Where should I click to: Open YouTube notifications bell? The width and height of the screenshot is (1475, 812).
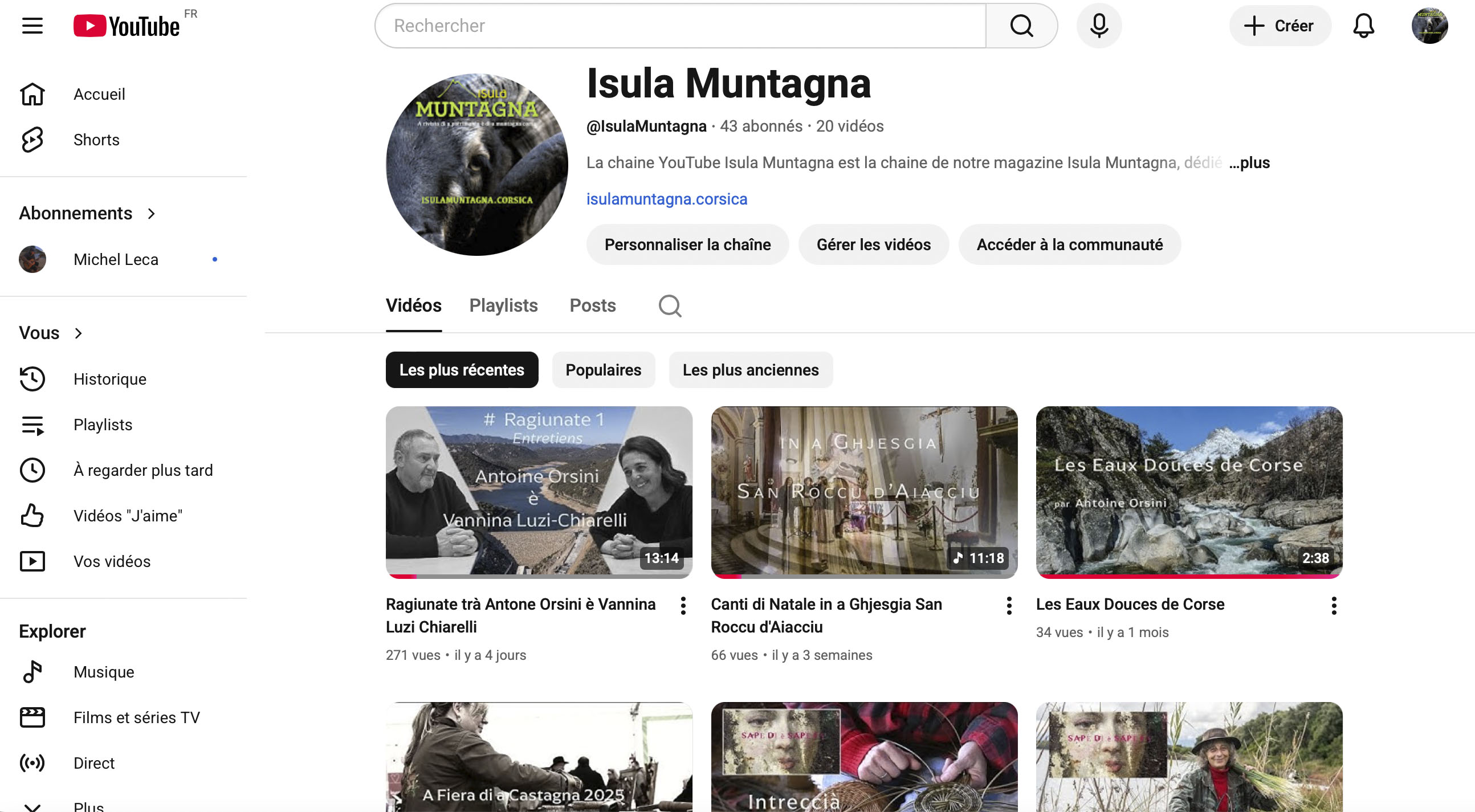1364,25
